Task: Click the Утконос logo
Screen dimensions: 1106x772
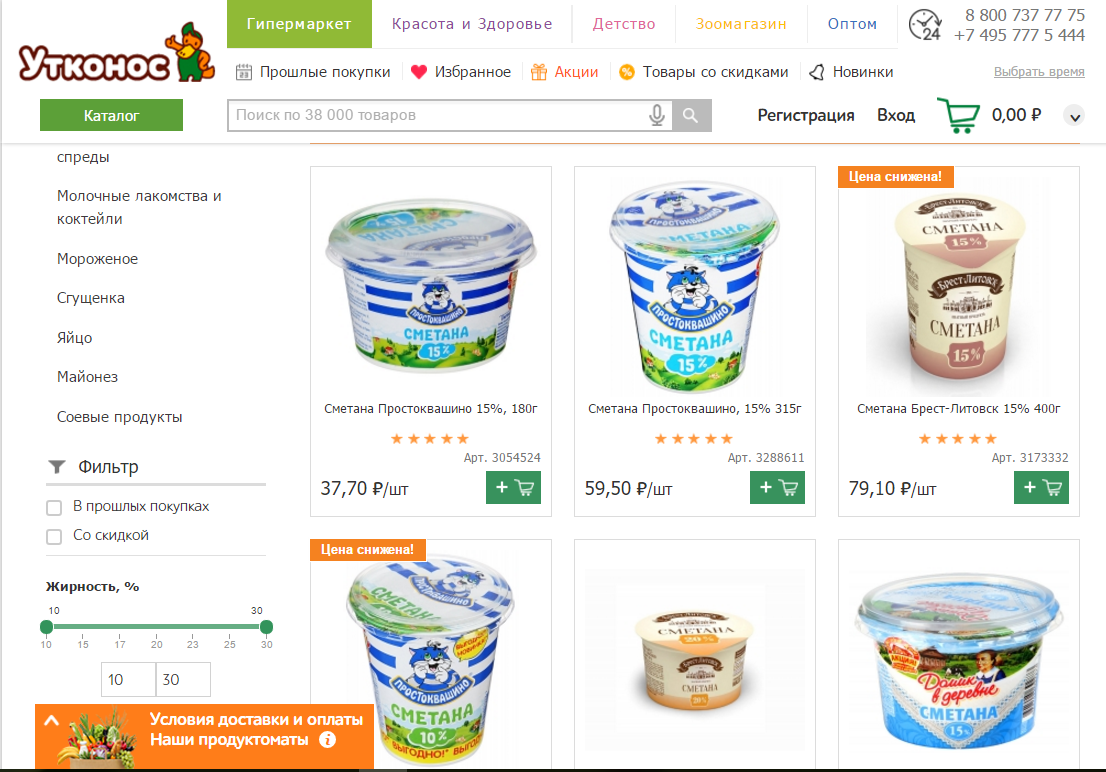Action: click(x=116, y=53)
